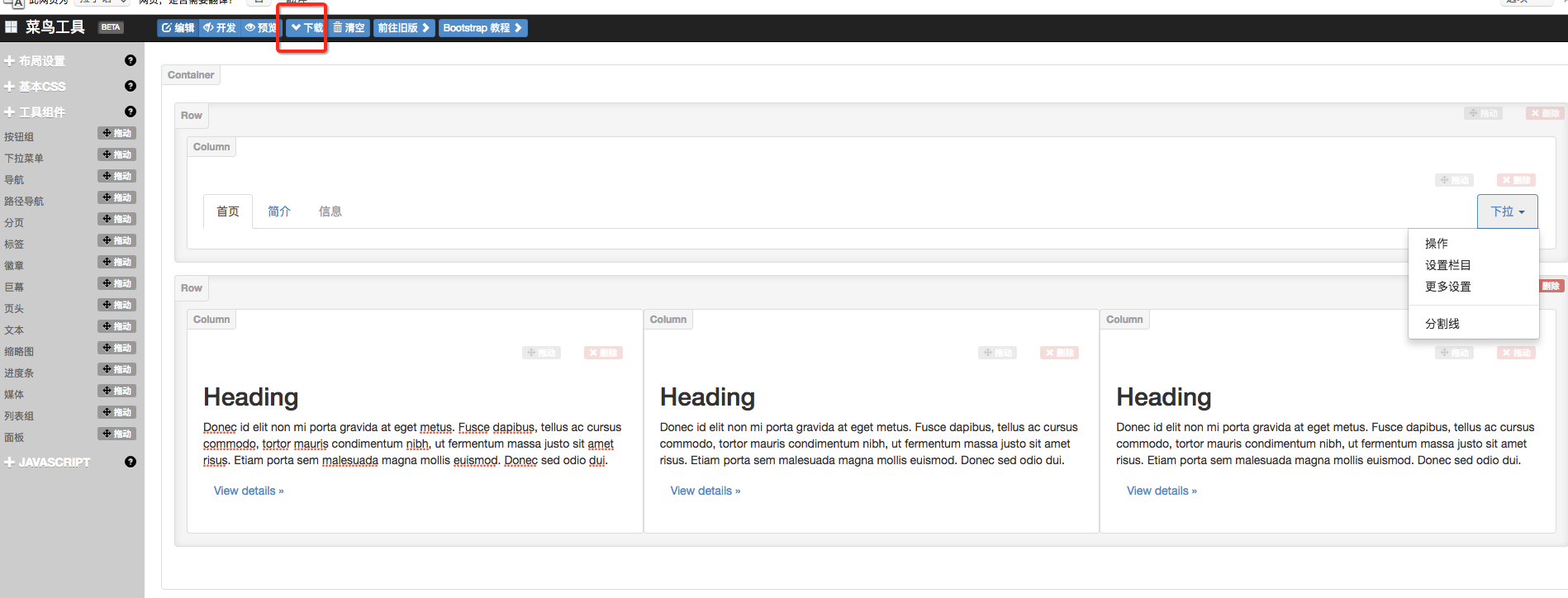The image size is (1568, 598).
Task: Expand the JAVASCRIPT sidebar section
Action: [47, 463]
